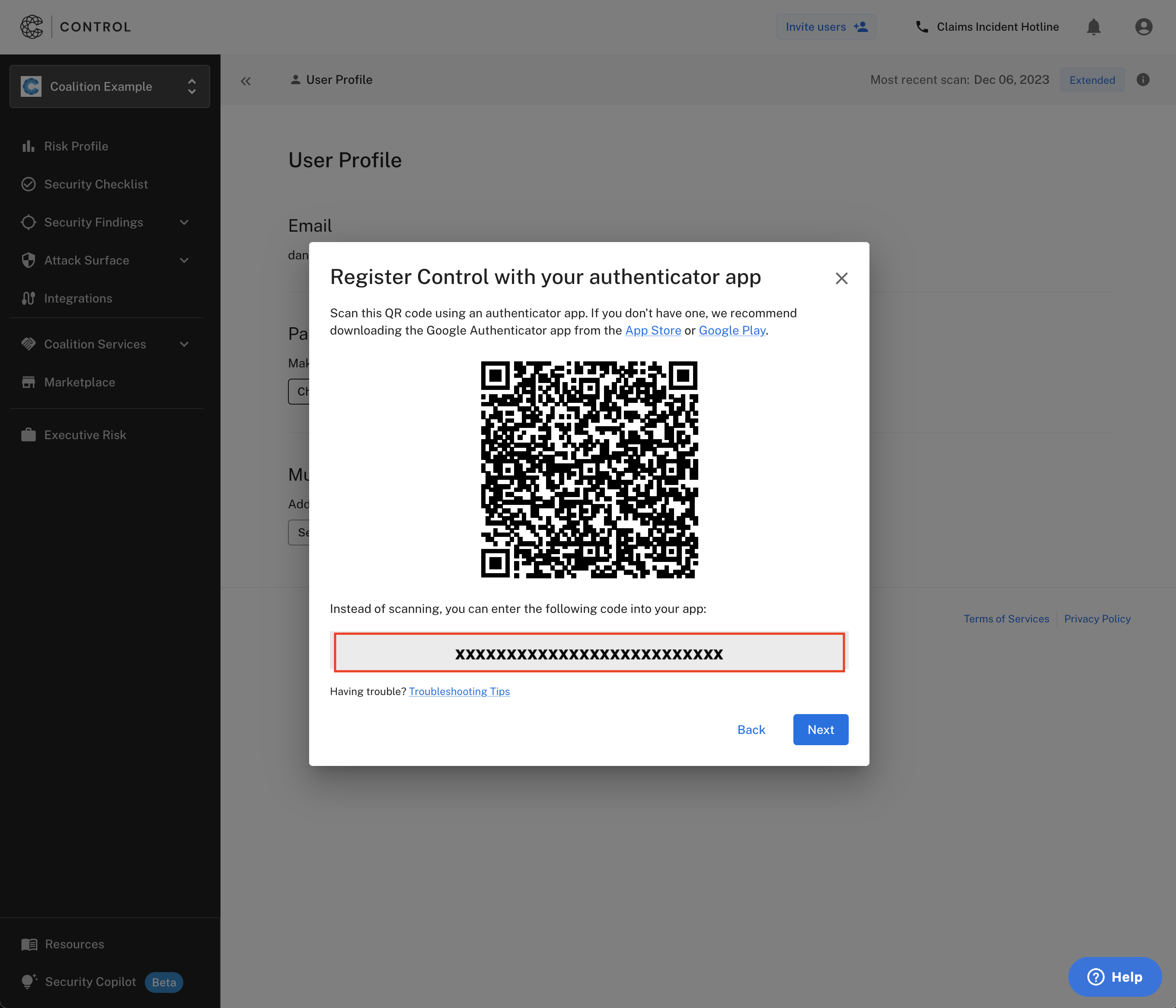The image size is (1176, 1008).
Task: Open Resources in the sidebar
Action: 74,944
